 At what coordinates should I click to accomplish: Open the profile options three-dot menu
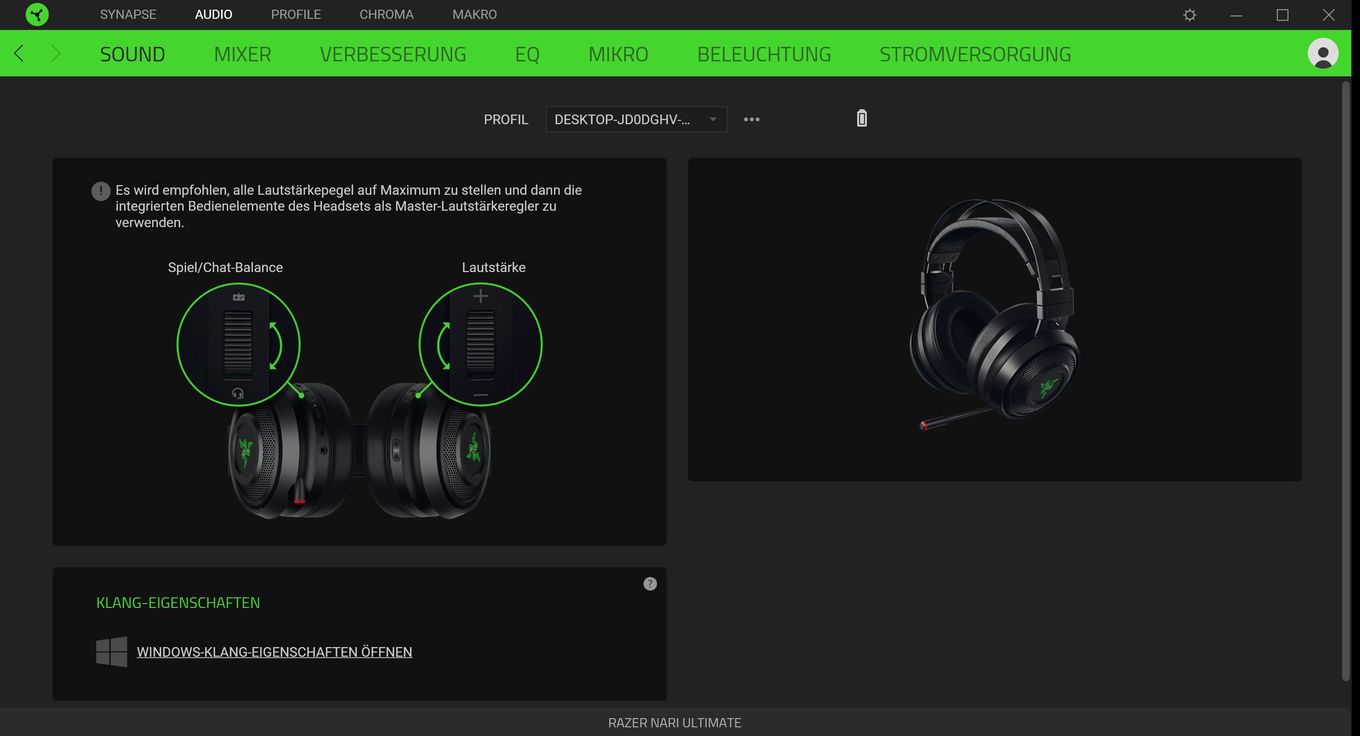(x=752, y=119)
